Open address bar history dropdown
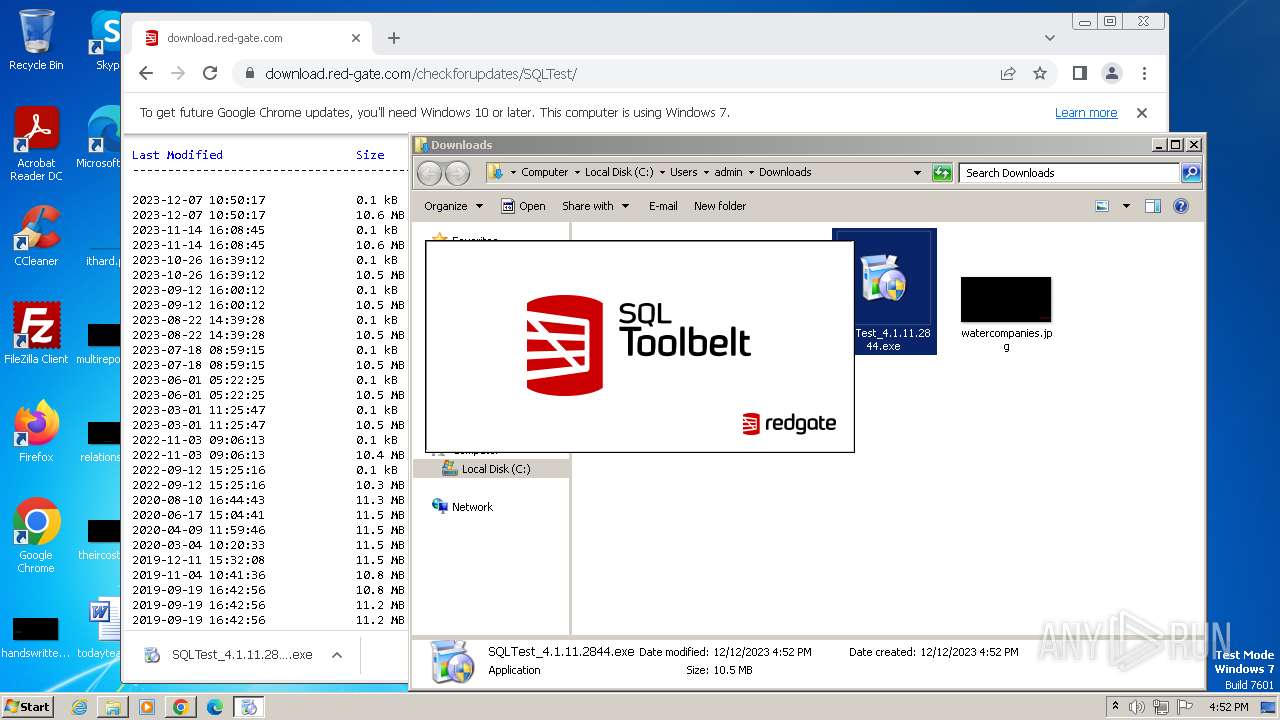 [x=917, y=173]
